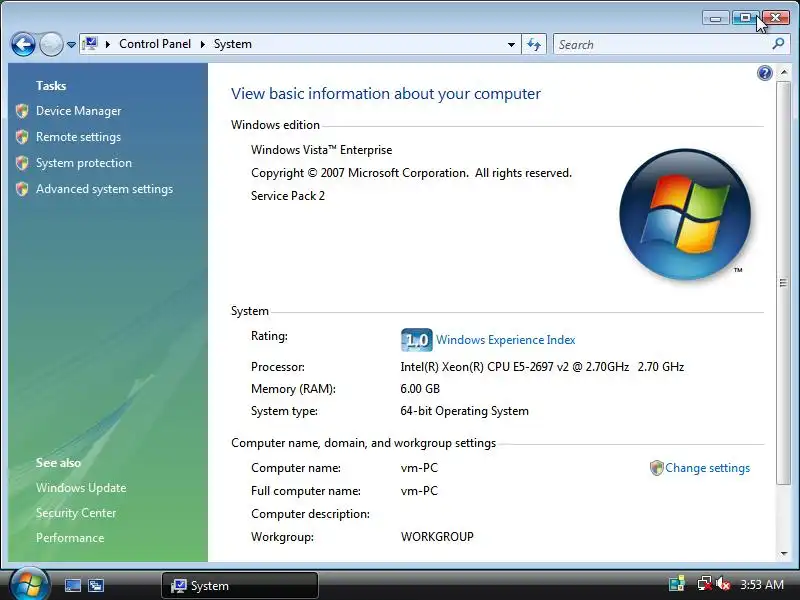The image size is (800, 600).
Task: Open Advanced system settings
Action: coord(104,189)
